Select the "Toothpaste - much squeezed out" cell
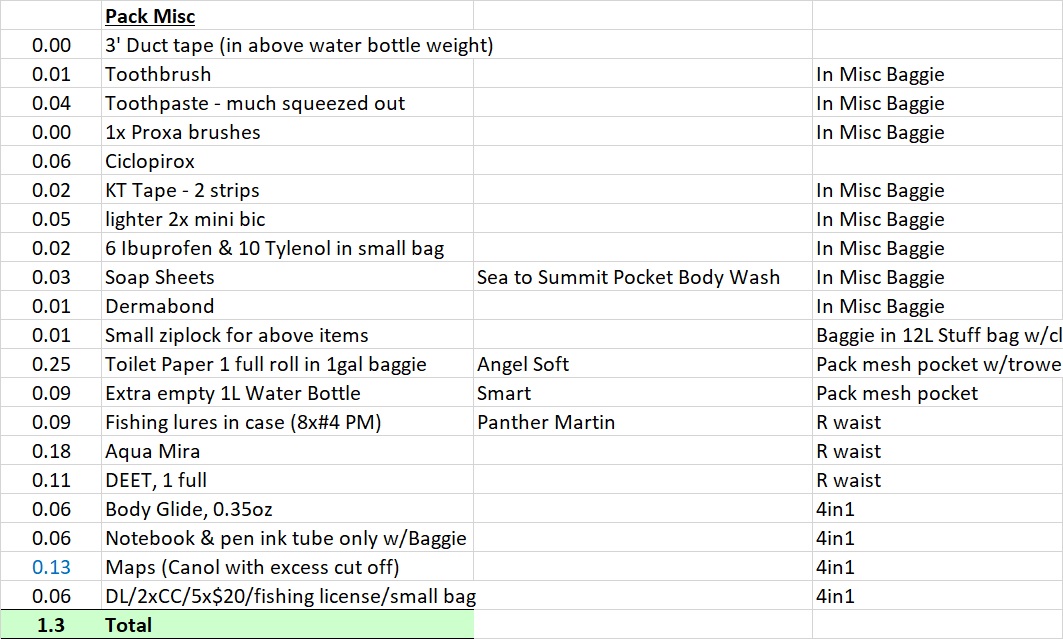The width and height of the screenshot is (1063, 639). pos(255,103)
